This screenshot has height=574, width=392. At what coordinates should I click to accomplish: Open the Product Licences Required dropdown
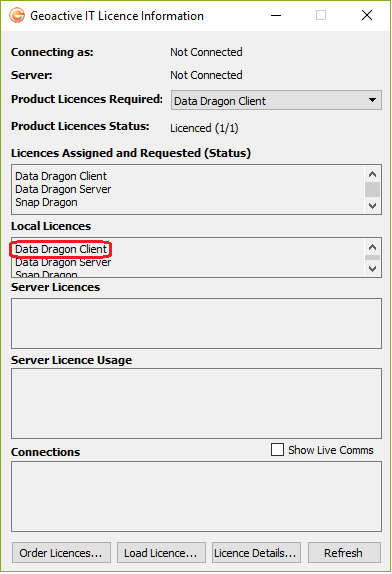click(276, 100)
